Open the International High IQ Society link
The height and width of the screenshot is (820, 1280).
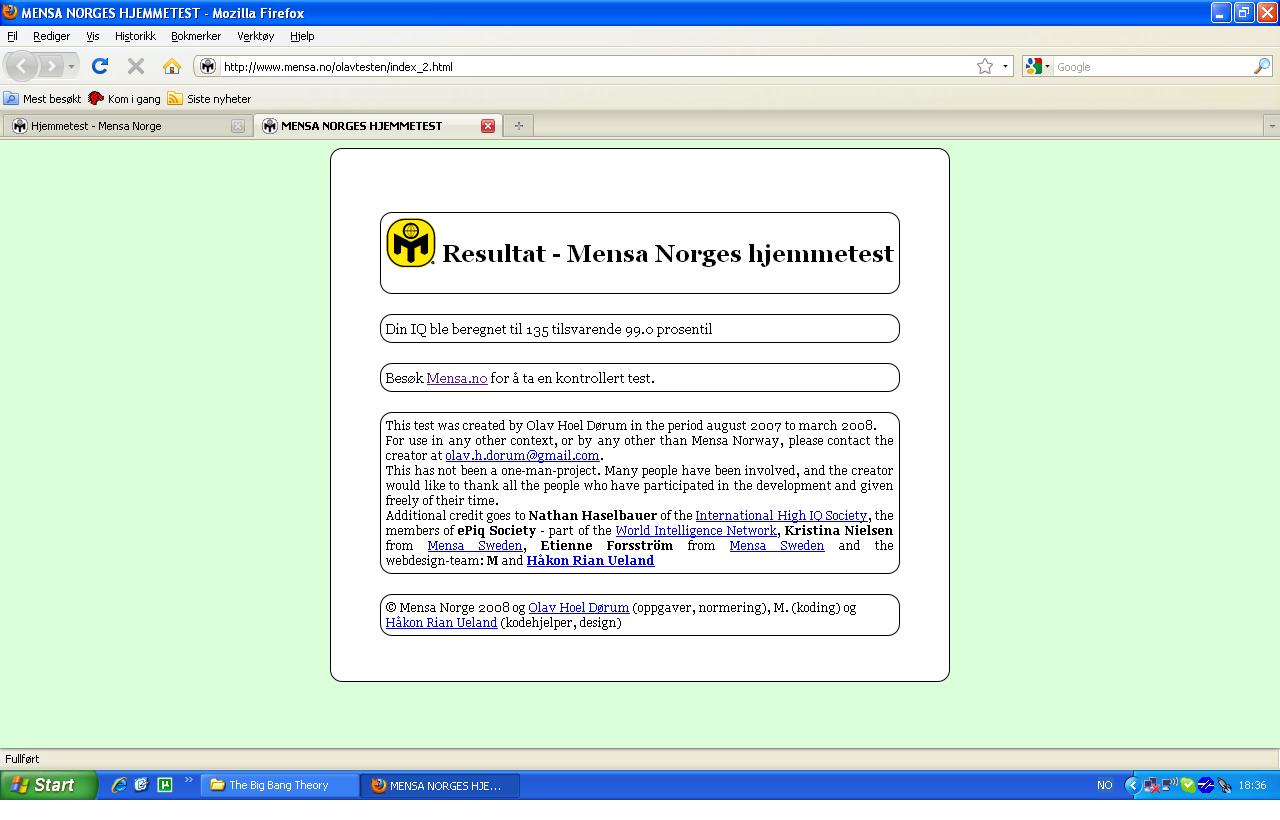[x=781, y=515]
